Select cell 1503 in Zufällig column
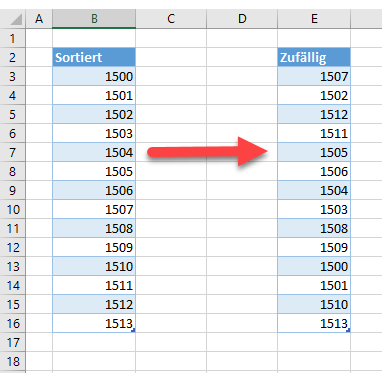 tap(314, 209)
